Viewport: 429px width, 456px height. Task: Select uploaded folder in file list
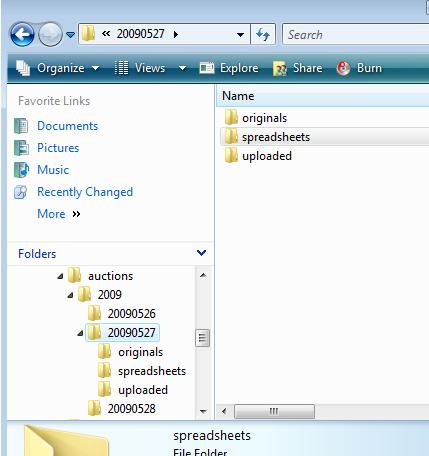pyautogui.click(x=267, y=156)
